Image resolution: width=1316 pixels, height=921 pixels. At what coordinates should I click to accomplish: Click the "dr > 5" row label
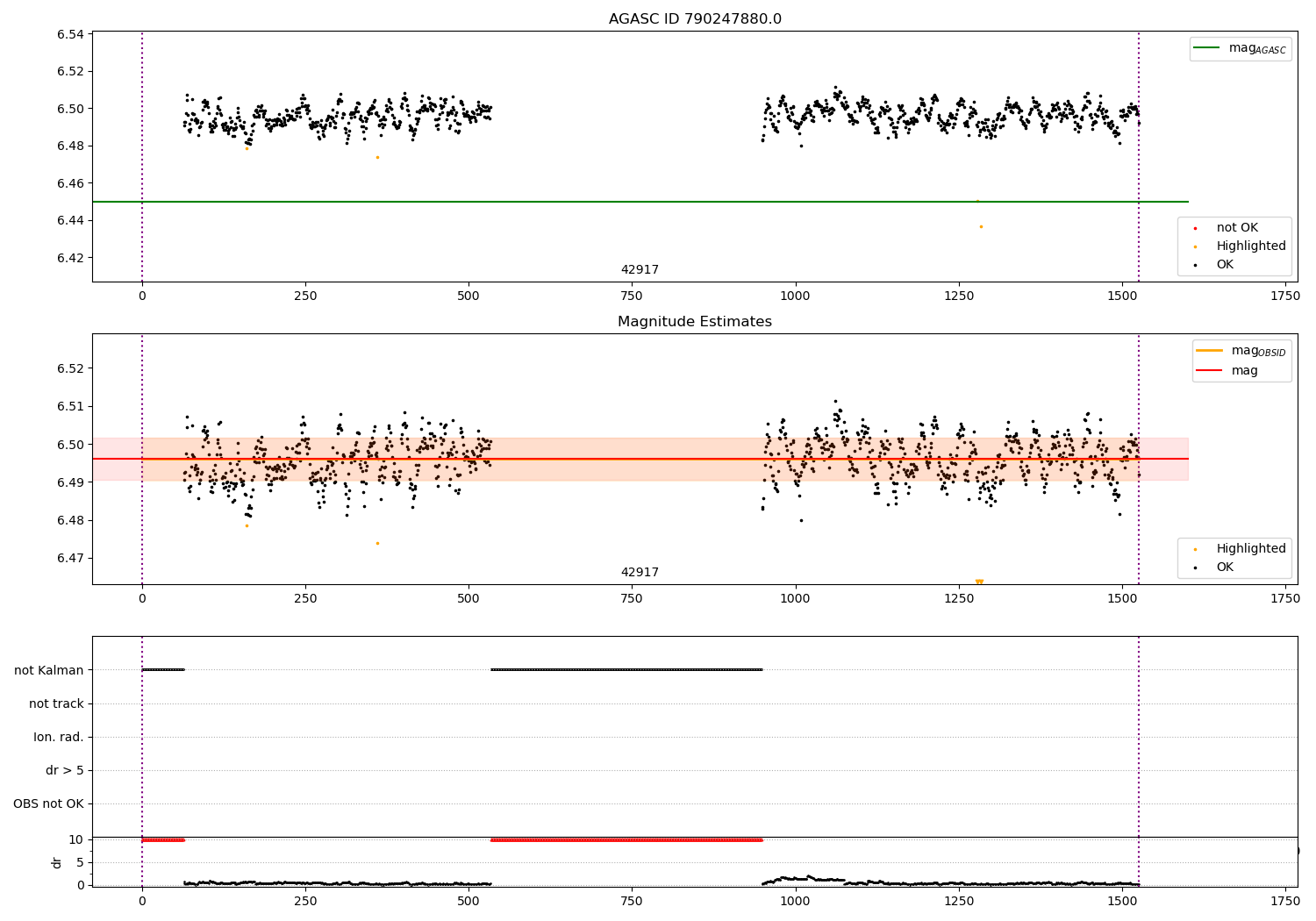pos(65,771)
